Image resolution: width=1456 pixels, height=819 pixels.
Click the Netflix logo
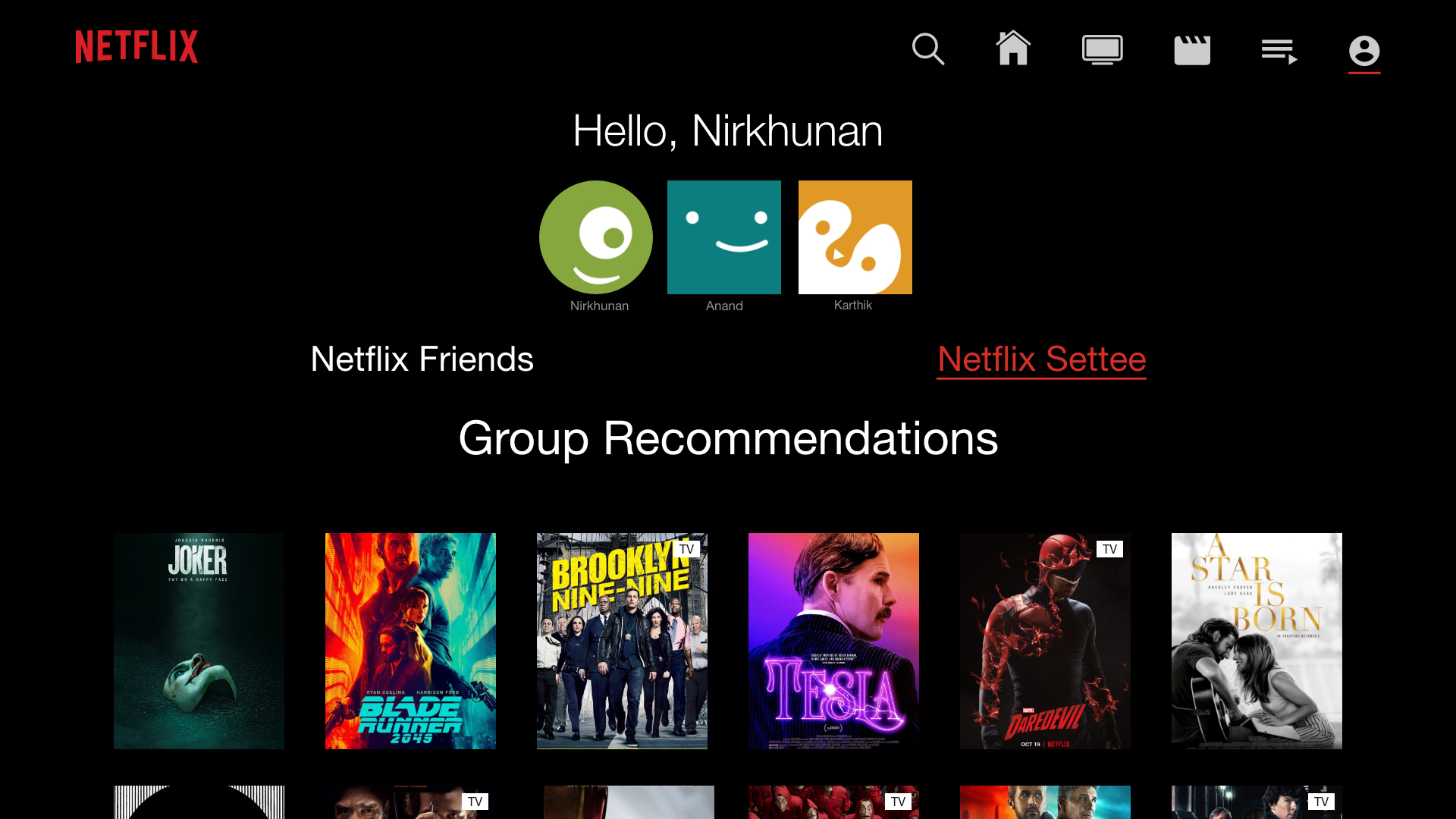click(136, 47)
